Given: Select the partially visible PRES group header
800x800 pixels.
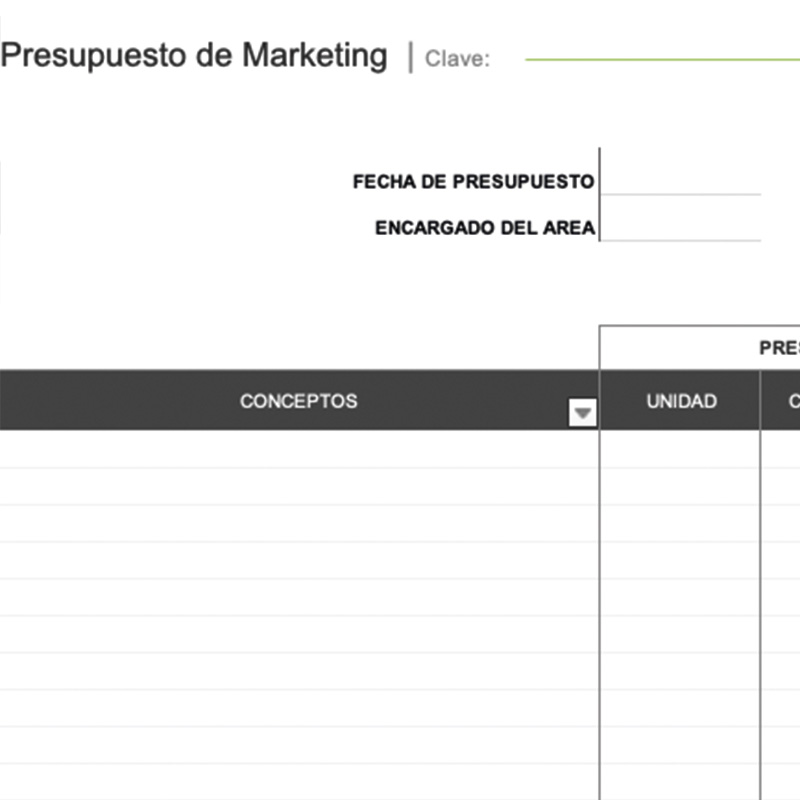Looking at the screenshot, I should pyautogui.click(x=779, y=348).
